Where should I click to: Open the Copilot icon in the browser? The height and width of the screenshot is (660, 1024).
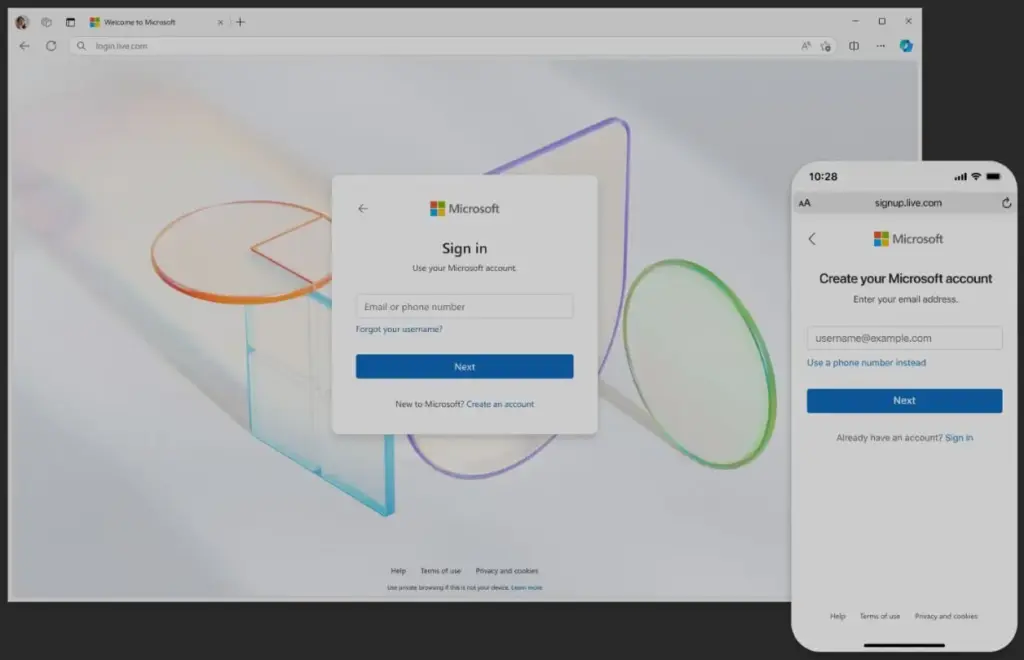point(906,46)
